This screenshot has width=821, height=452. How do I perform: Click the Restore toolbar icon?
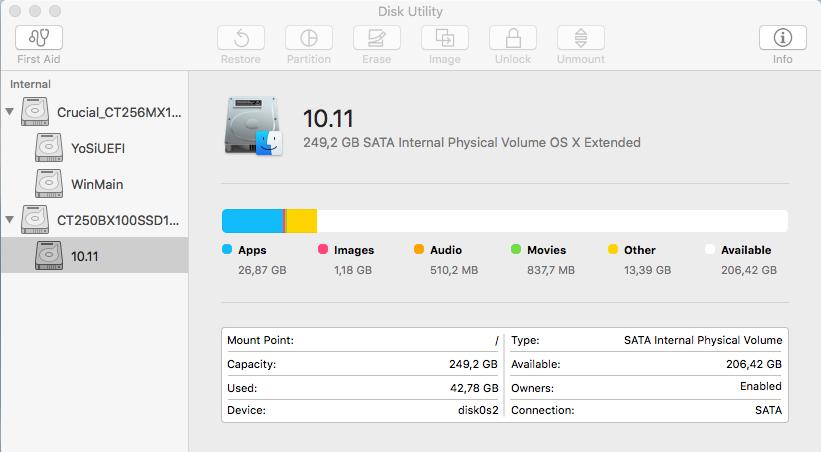(x=241, y=38)
